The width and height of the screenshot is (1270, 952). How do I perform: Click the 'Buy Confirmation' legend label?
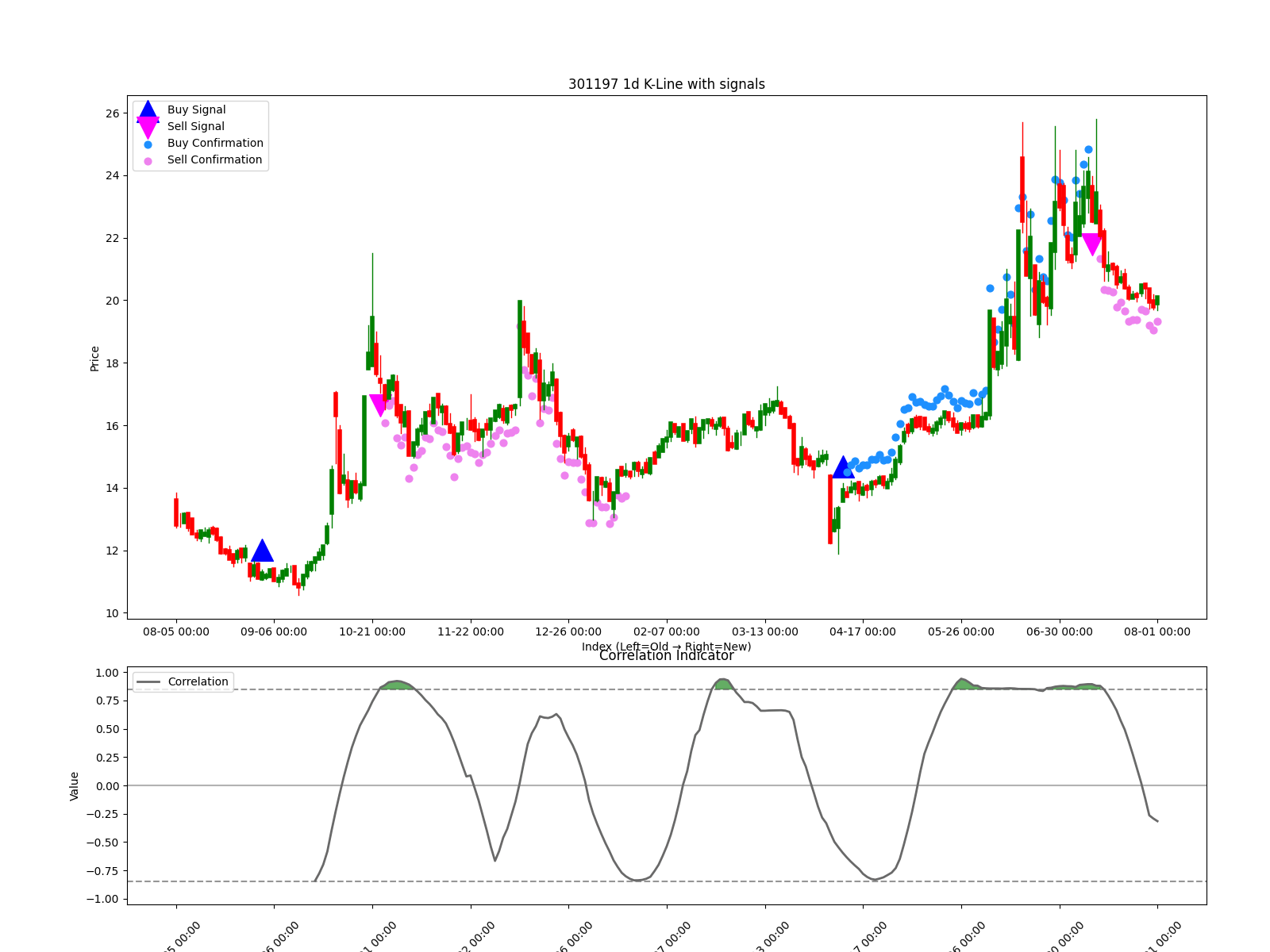pyautogui.click(x=215, y=143)
